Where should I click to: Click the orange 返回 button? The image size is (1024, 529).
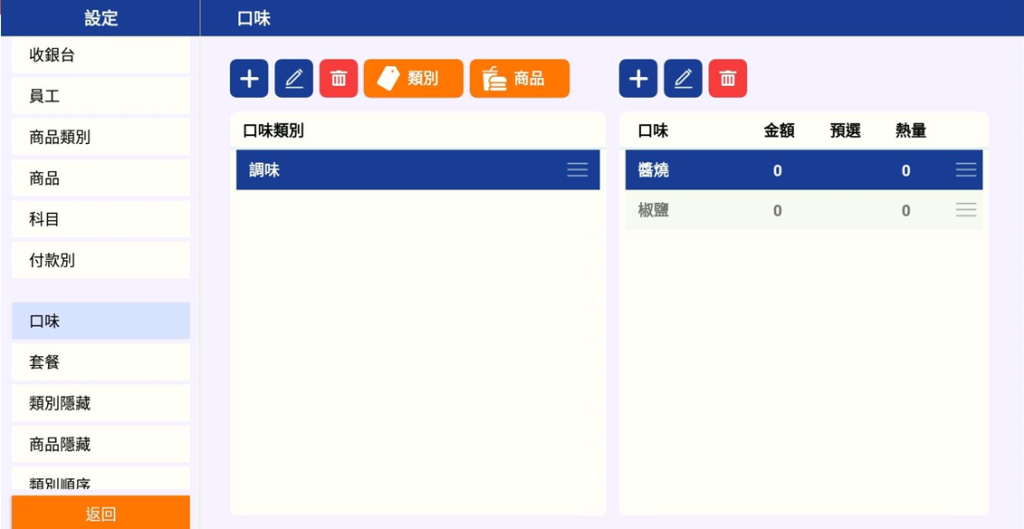(x=101, y=513)
